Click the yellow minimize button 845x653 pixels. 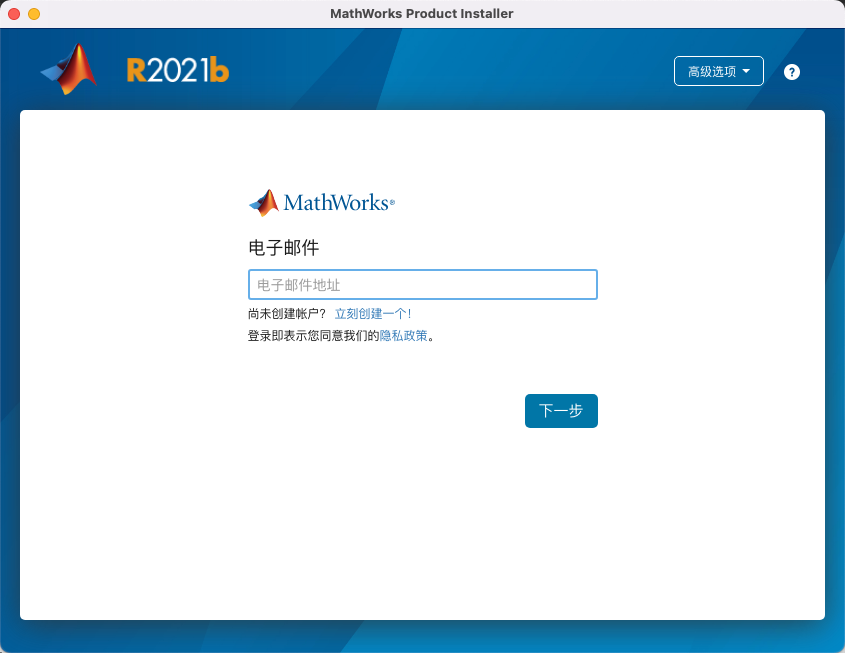pos(33,13)
